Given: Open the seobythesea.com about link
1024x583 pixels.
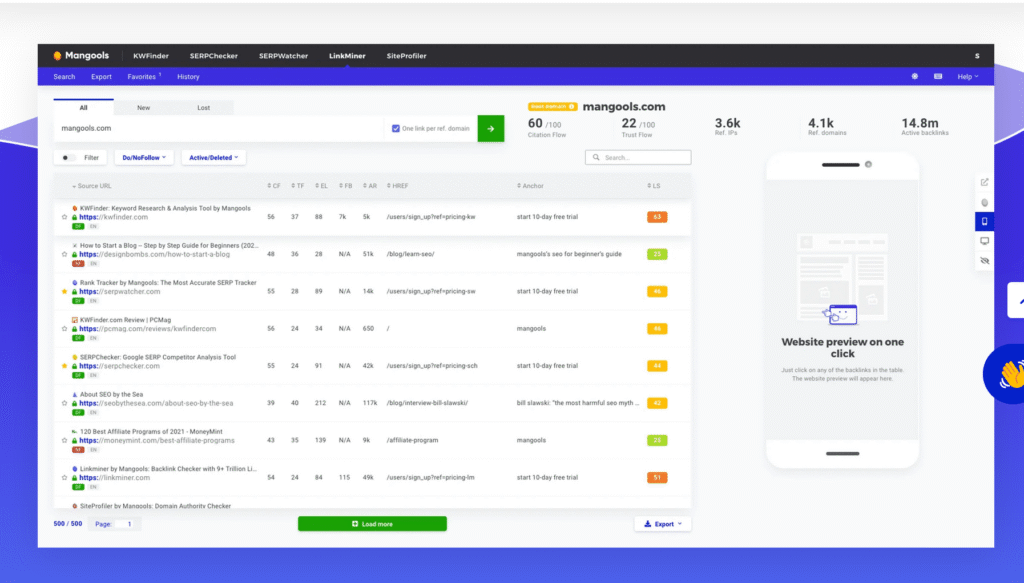Looking at the screenshot, I should tap(156, 403).
